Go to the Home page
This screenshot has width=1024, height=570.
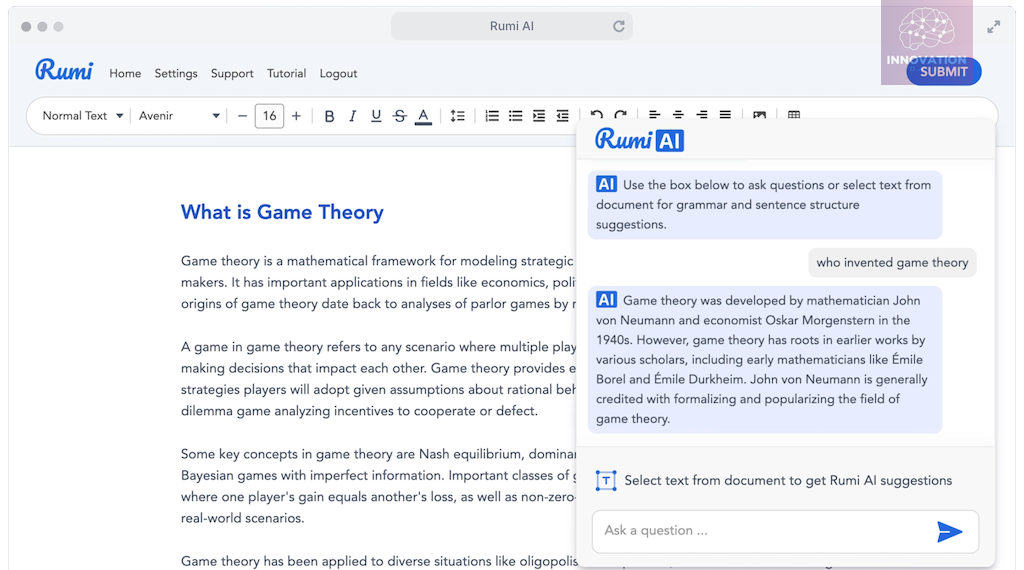(x=125, y=74)
